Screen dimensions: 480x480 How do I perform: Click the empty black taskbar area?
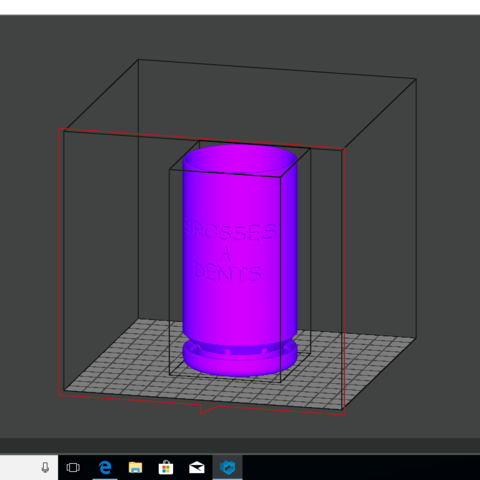tap(361, 467)
